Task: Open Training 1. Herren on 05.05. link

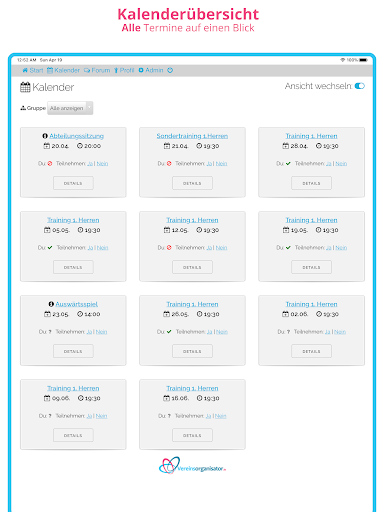Action: click(x=73, y=220)
